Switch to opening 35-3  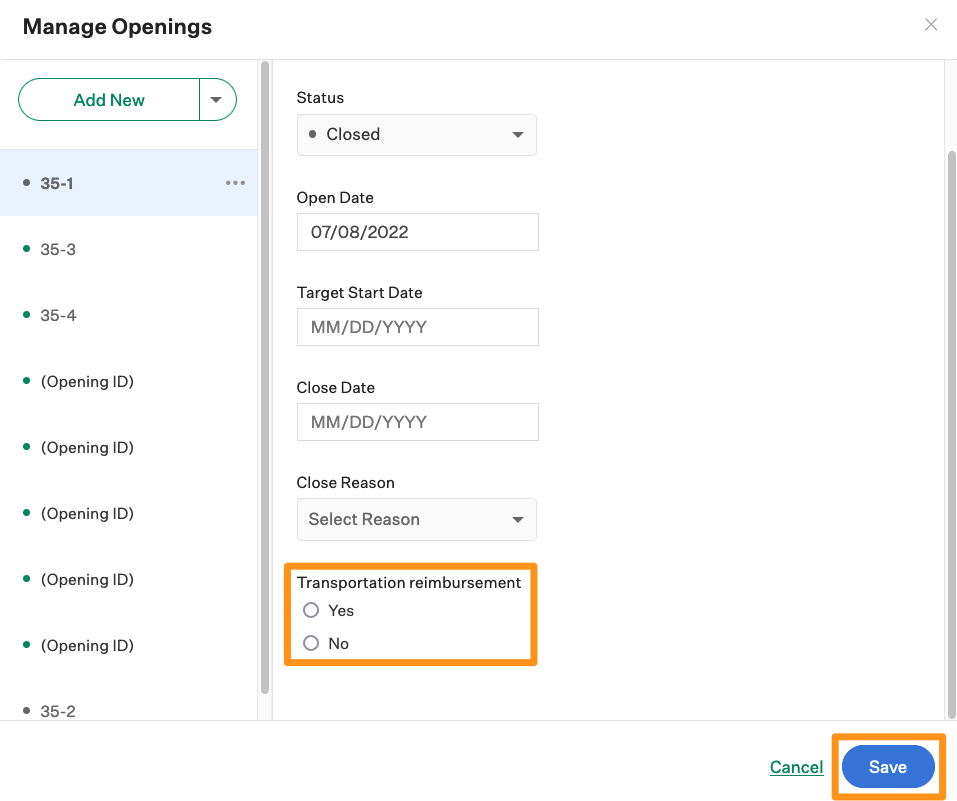tap(57, 248)
